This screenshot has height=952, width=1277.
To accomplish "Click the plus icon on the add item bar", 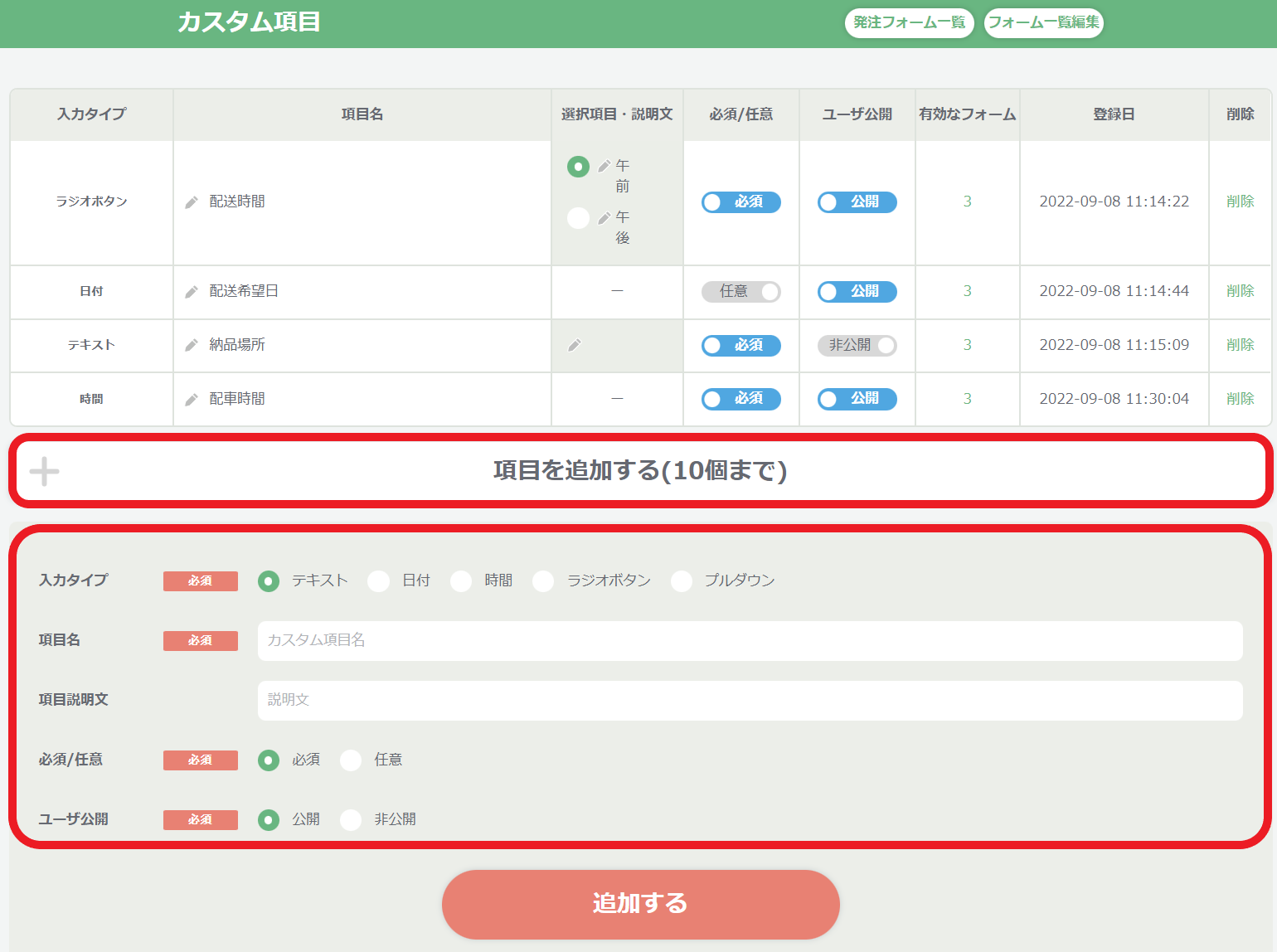I will [x=45, y=471].
